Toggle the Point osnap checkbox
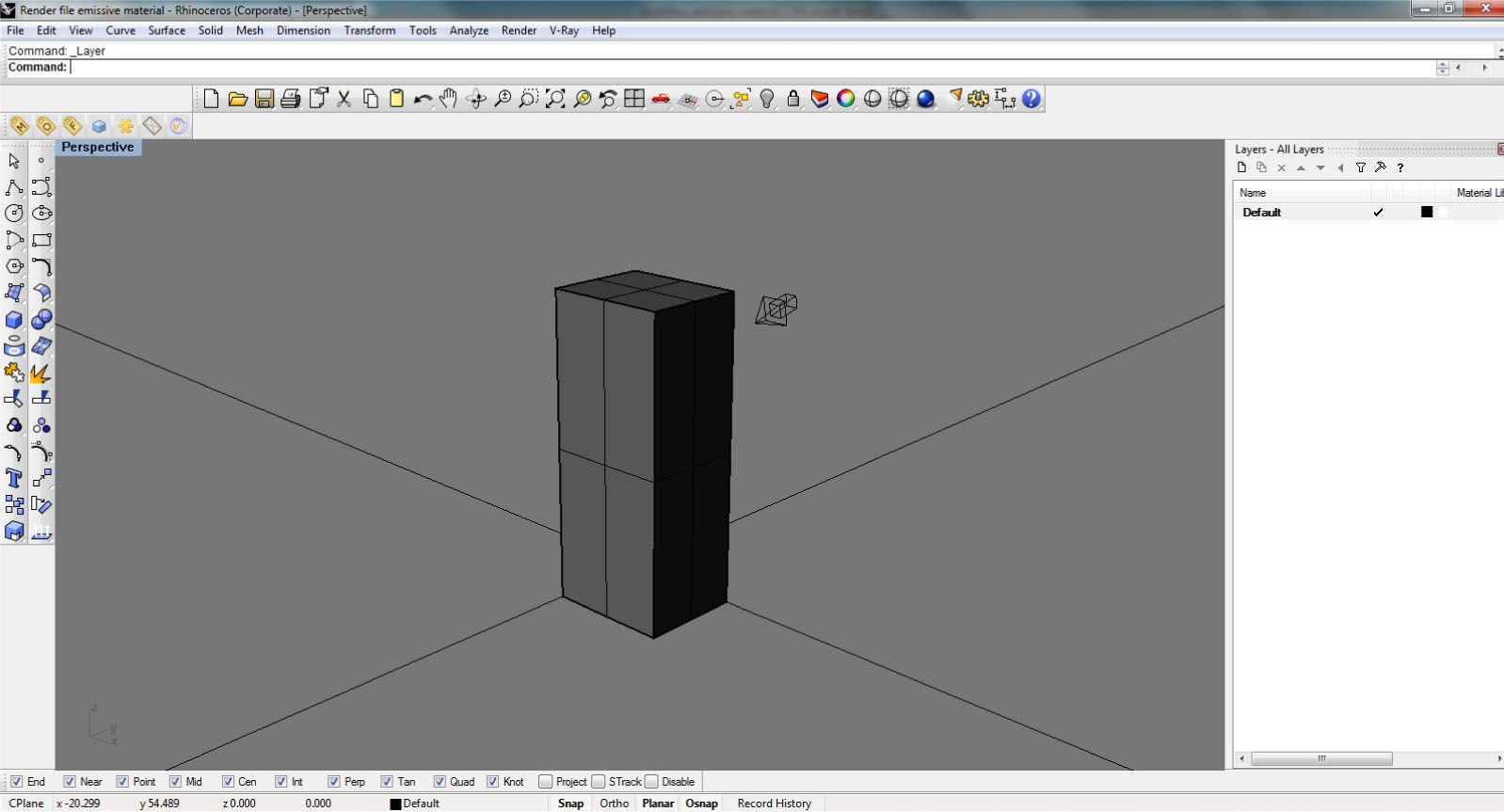This screenshot has height=812, width=1504. [x=122, y=782]
